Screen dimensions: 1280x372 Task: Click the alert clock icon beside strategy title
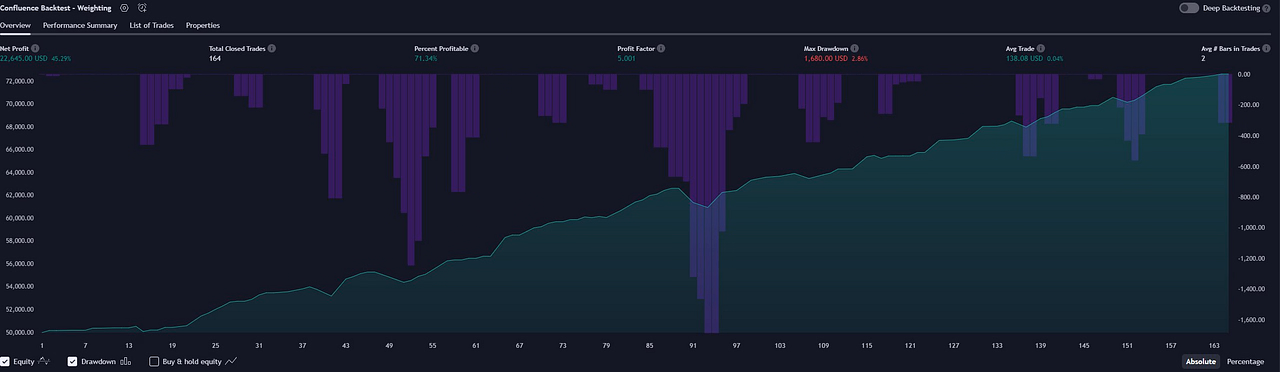[x=143, y=7]
